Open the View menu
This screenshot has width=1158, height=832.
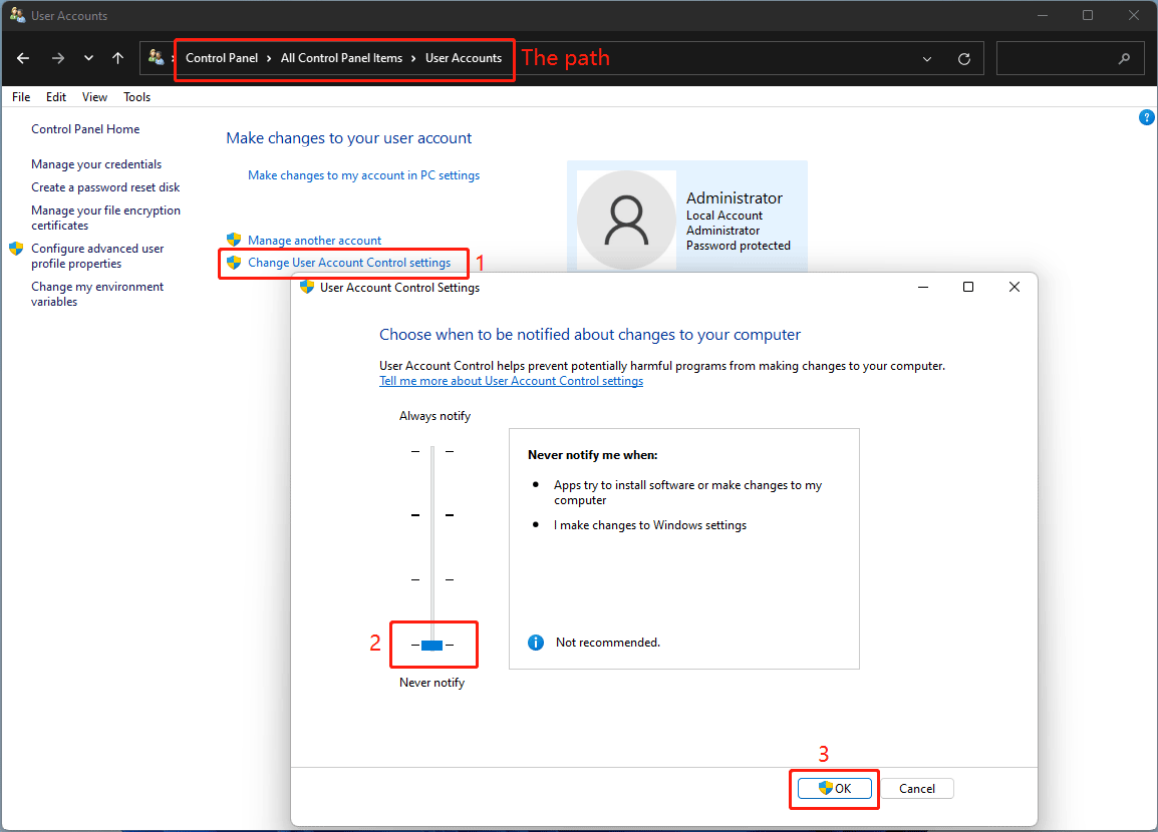tap(95, 97)
